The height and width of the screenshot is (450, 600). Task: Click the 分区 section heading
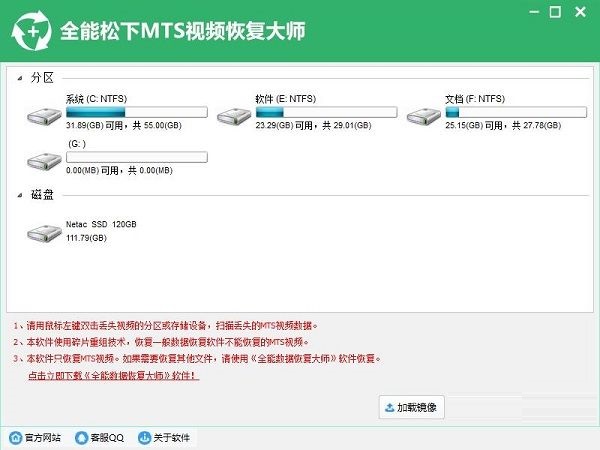pos(42,78)
